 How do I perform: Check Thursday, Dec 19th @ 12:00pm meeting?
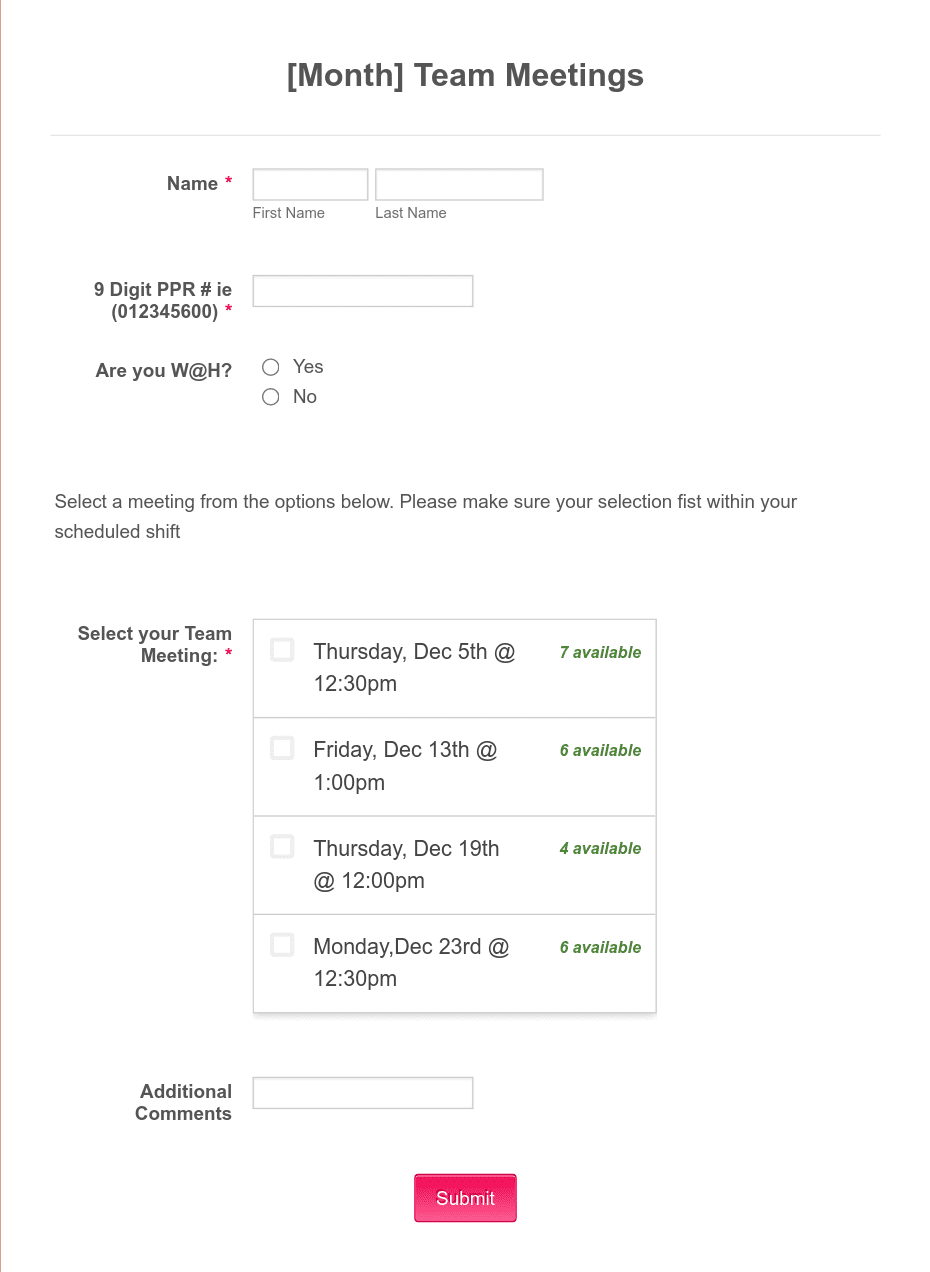click(282, 847)
